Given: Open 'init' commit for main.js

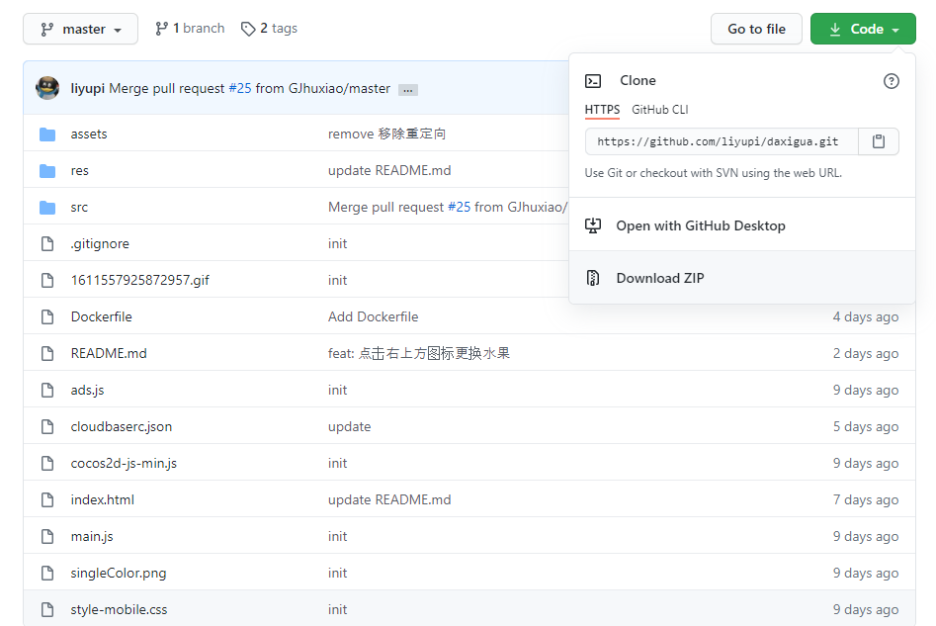Looking at the screenshot, I should (x=337, y=536).
